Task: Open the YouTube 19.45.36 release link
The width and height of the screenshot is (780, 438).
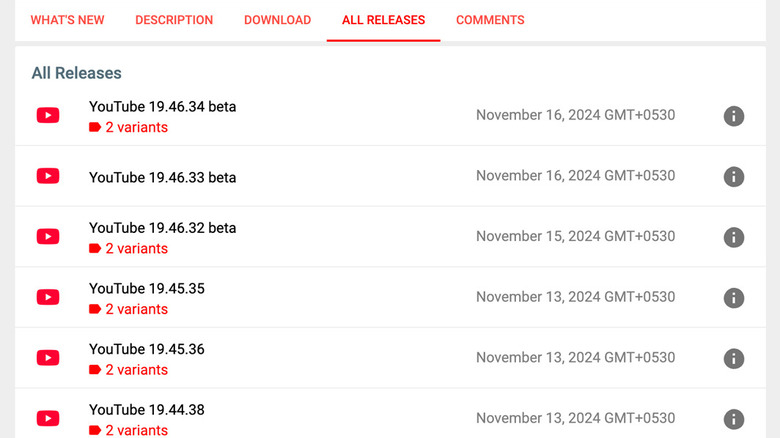Action: (146, 349)
